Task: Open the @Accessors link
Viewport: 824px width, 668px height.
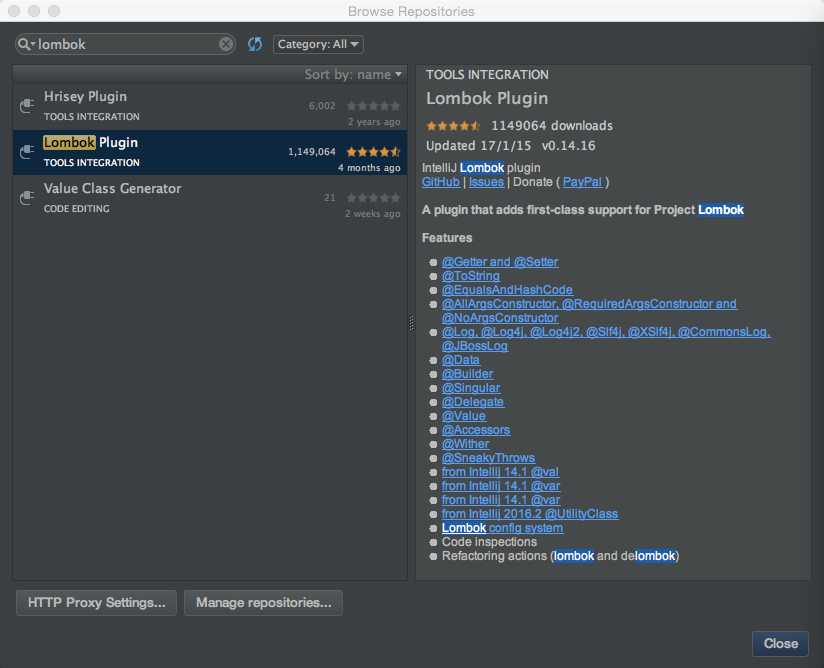Action: point(476,430)
